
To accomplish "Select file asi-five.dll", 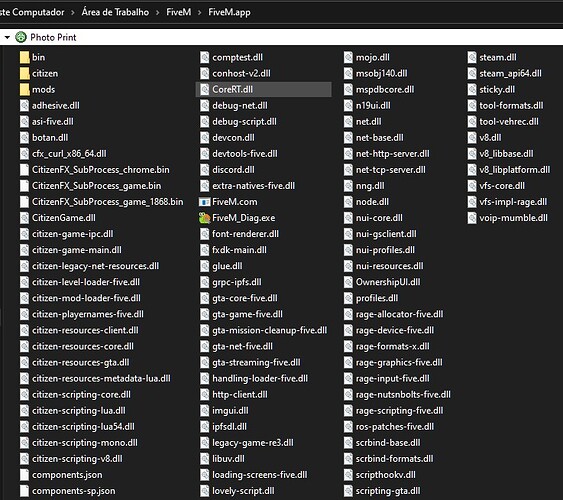I will [x=52, y=122].
